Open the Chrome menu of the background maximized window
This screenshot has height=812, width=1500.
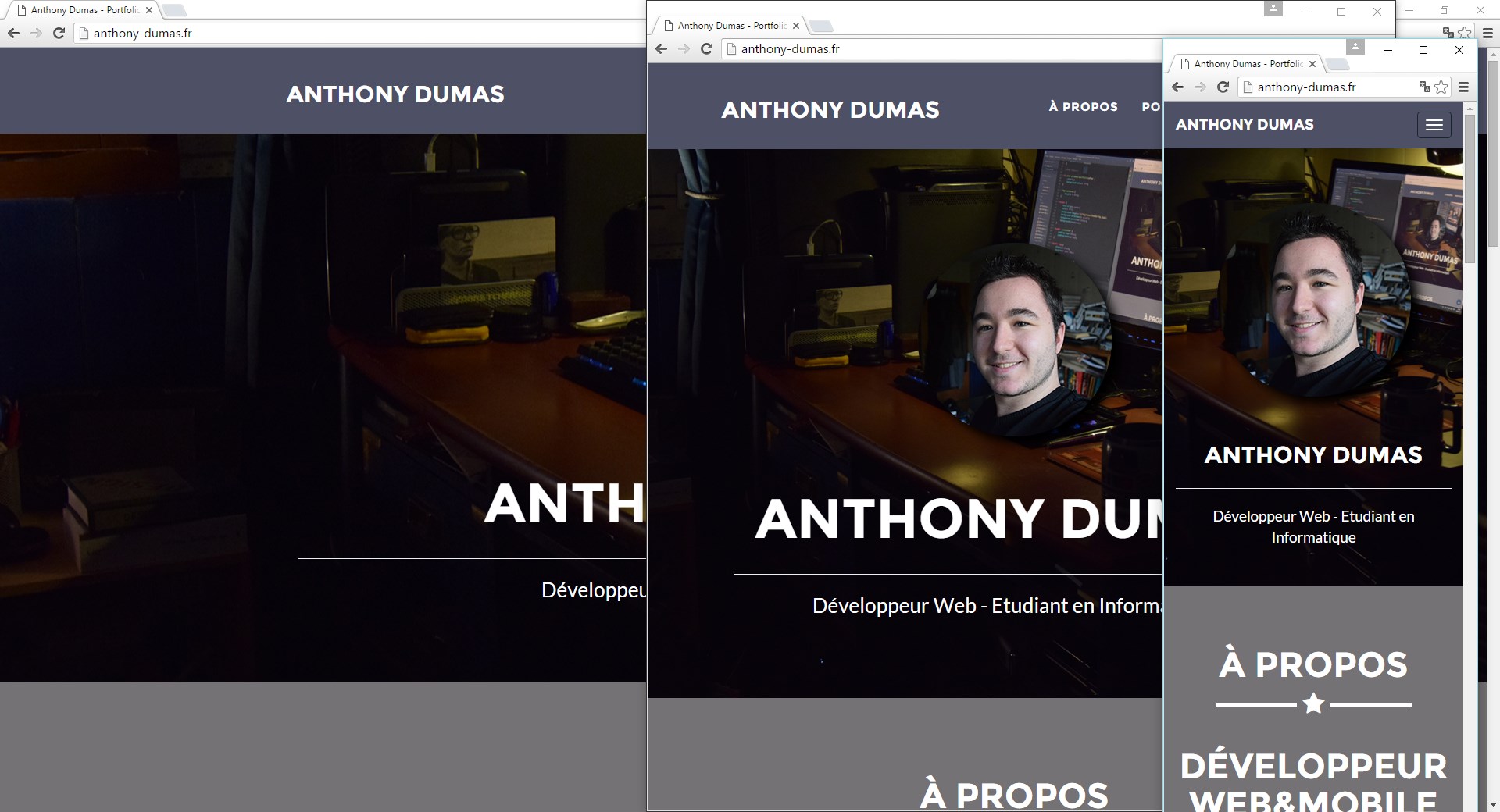click(1487, 33)
